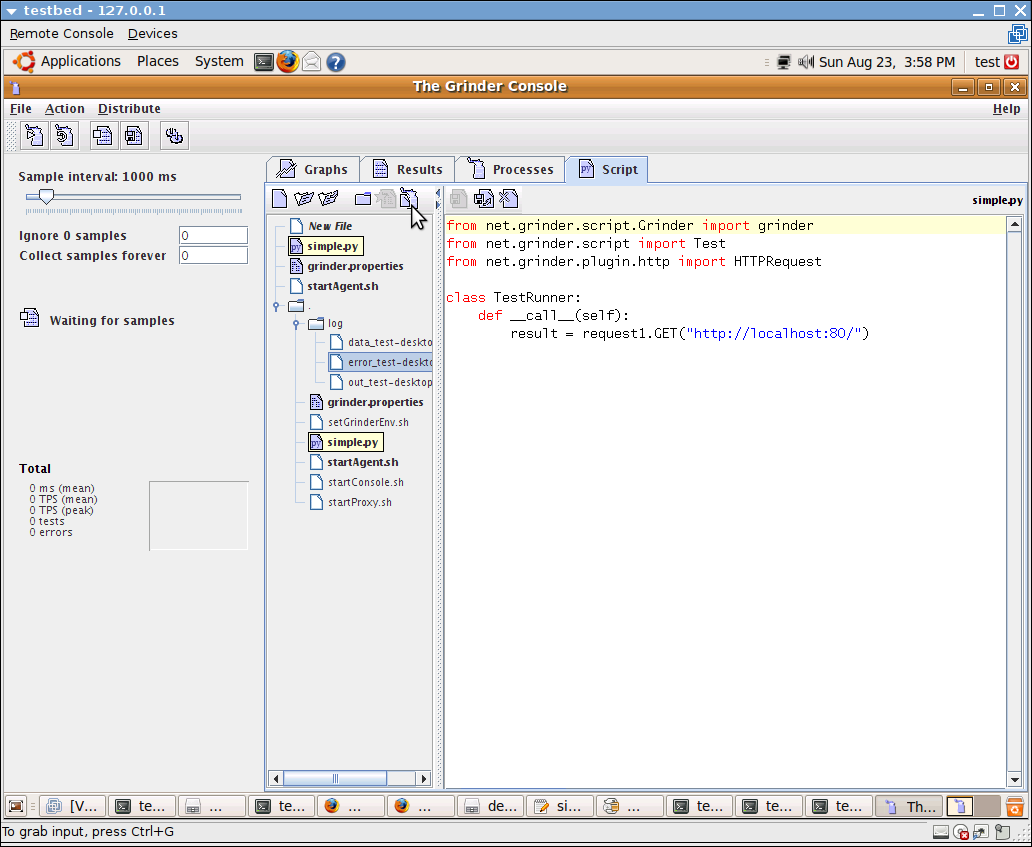Image resolution: width=1032 pixels, height=847 pixels.
Task: Click the 'test' user button
Action: point(987,62)
